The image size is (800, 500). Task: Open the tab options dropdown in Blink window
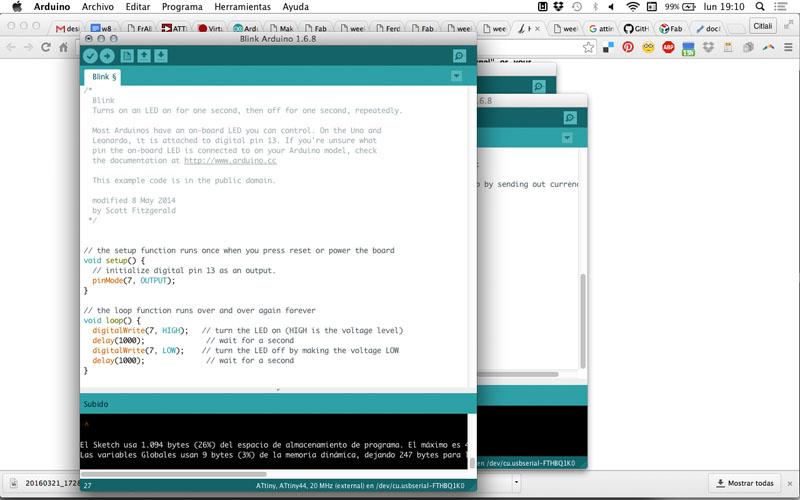pyautogui.click(x=457, y=76)
